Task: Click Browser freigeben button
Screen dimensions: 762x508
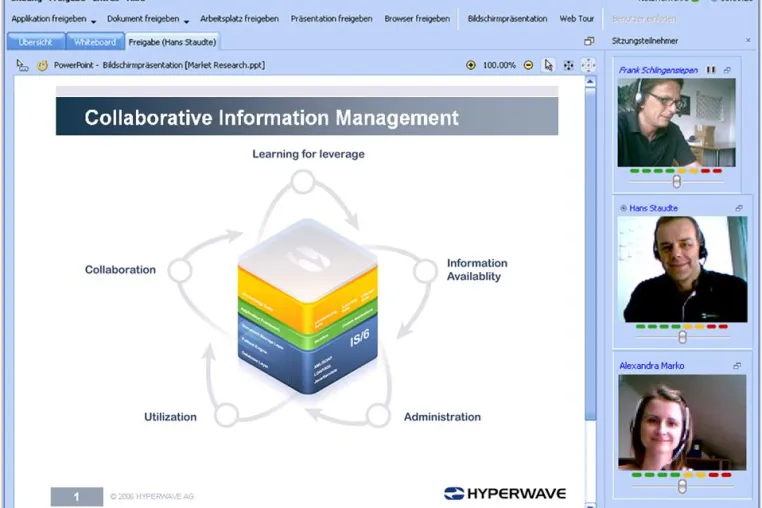Action: [417, 18]
